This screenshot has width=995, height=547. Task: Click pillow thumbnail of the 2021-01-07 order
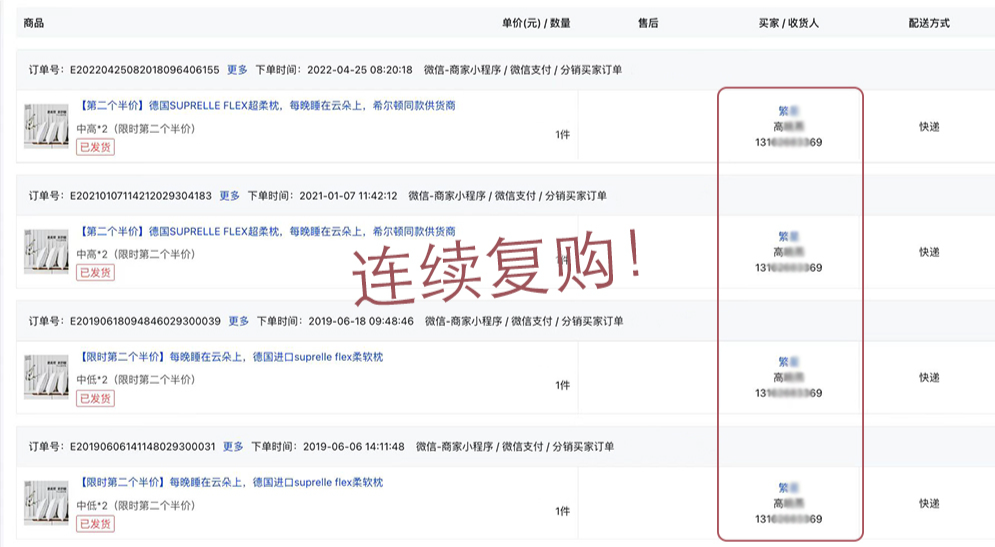(46, 251)
